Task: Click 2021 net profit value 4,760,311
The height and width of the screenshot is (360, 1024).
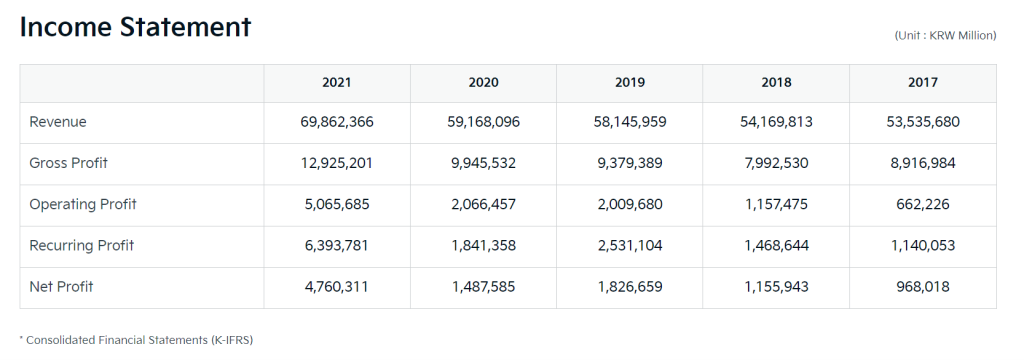Action: click(x=337, y=286)
